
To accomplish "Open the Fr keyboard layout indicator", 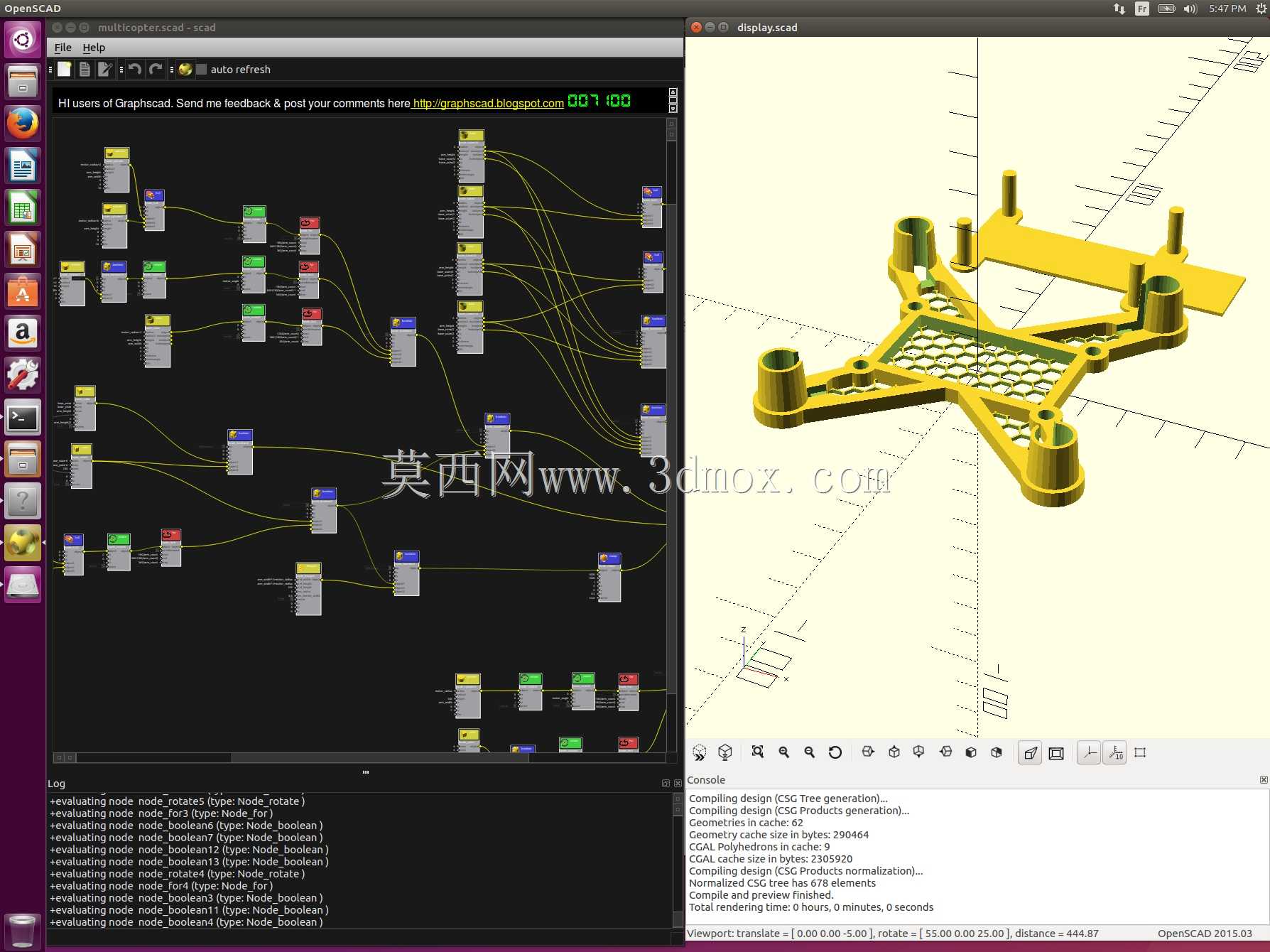I will (x=1142, y=9).
